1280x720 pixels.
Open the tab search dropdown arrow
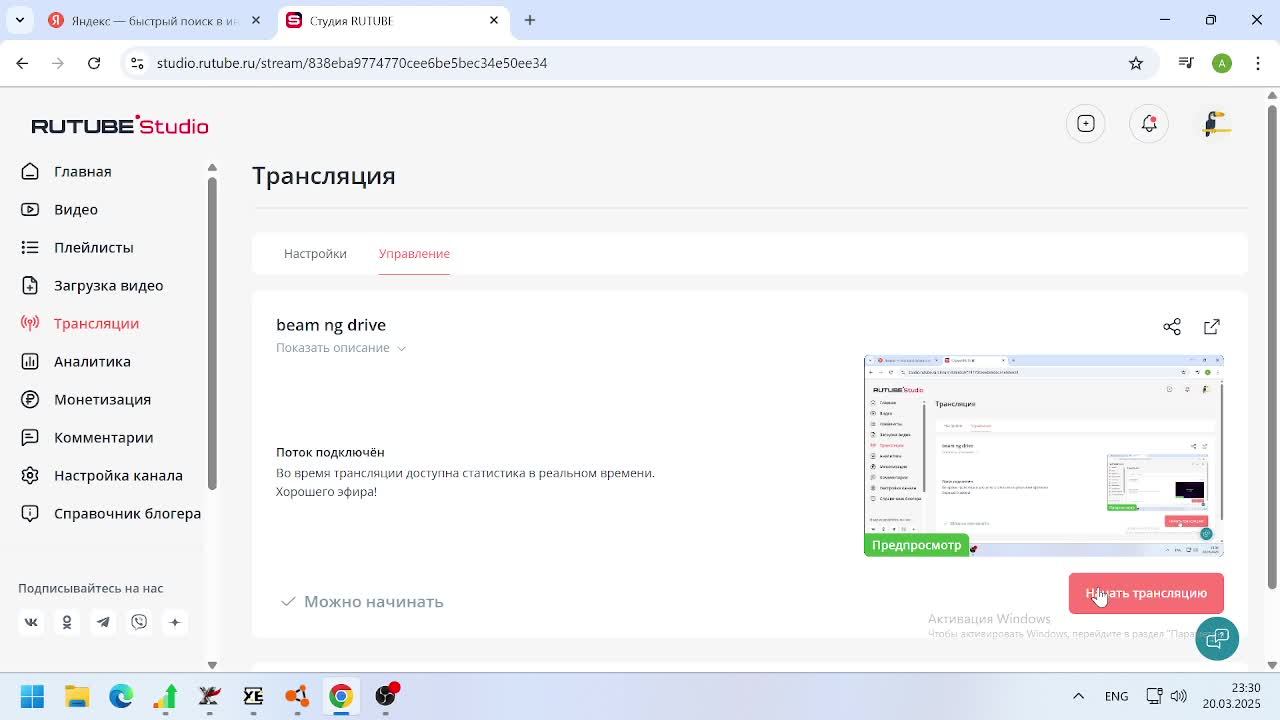[20, 20]
